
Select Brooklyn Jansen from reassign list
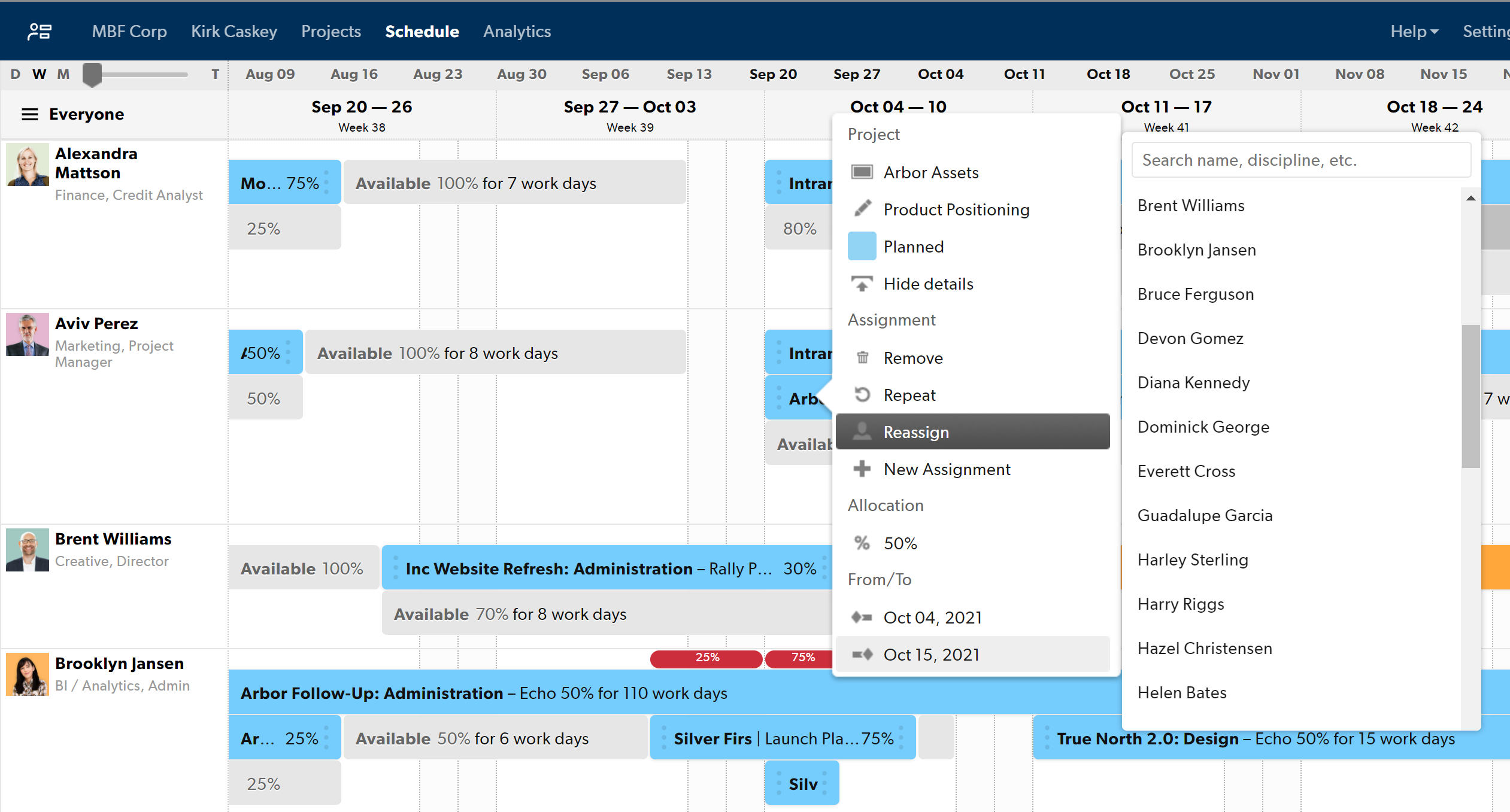1198,249
